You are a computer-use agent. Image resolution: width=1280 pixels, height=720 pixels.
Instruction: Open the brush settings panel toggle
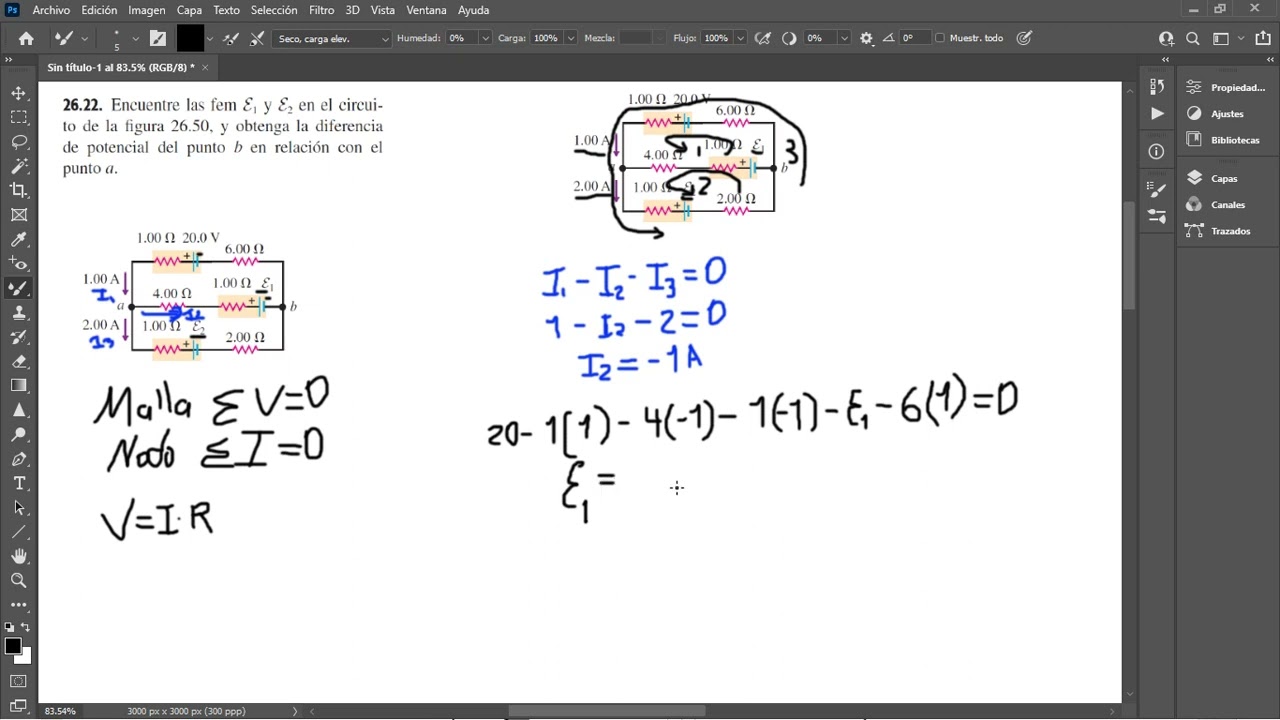pyautogui.click(x=158, y=38)
